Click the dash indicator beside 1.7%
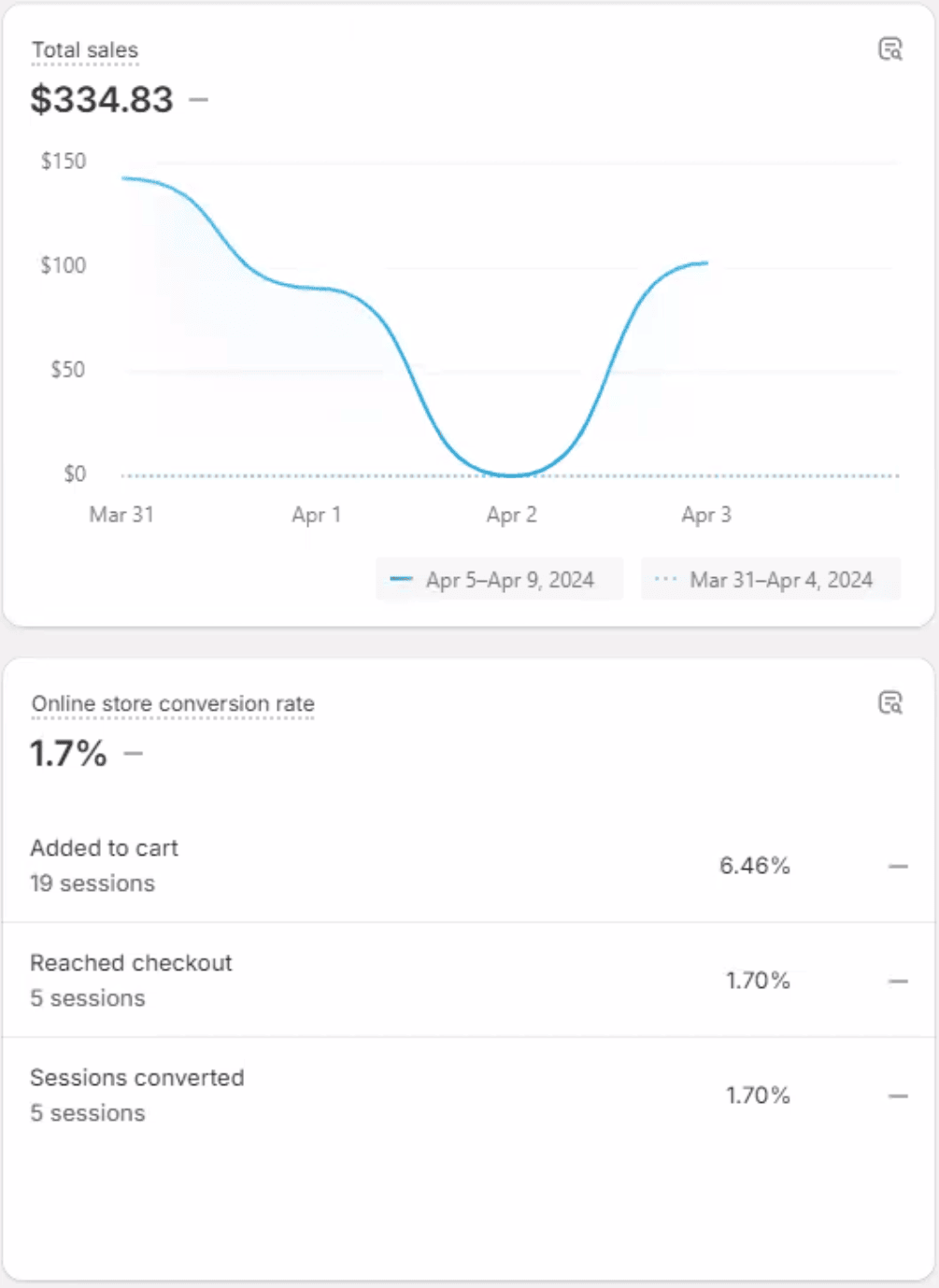The width and height of the screenshot is (939, 1288). click(134, 753)
